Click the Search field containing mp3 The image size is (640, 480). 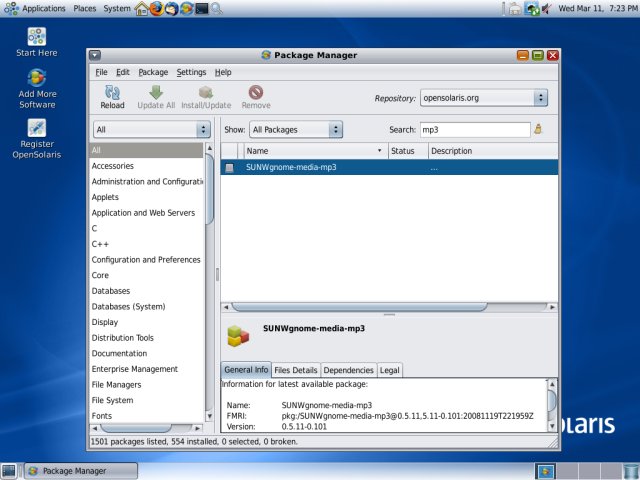tap(475, 129)
